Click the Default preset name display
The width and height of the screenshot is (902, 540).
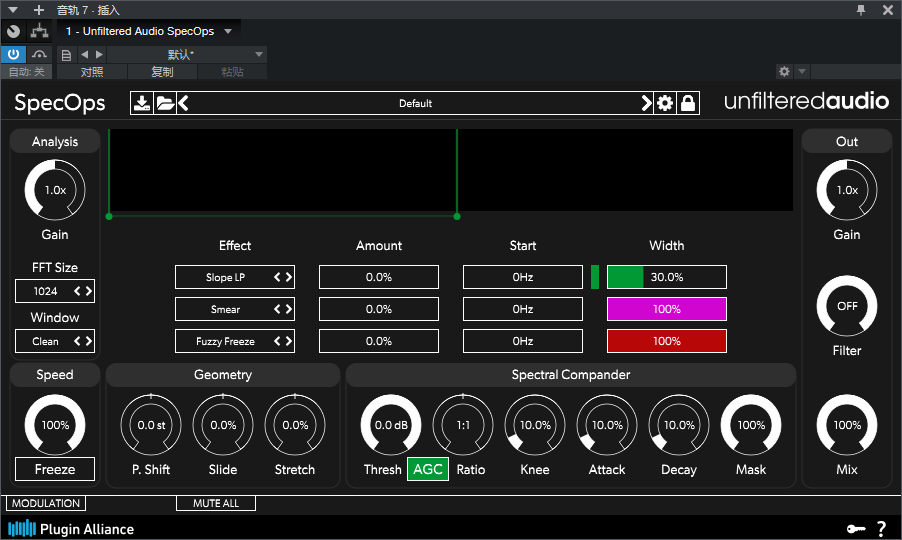[415, 104]
